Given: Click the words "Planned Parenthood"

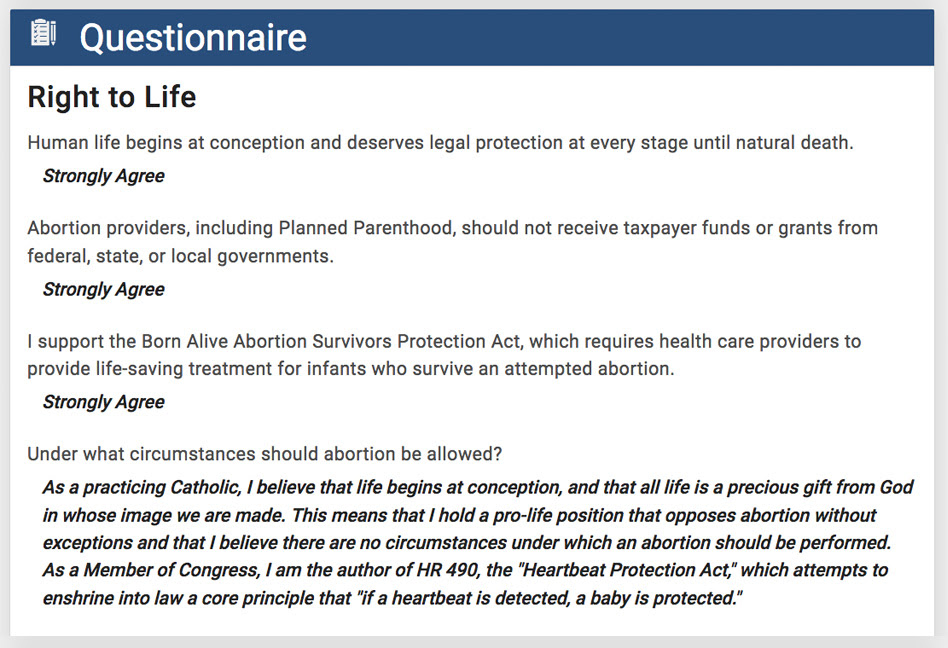Looking at the screenshot, I should coord(365,228).
